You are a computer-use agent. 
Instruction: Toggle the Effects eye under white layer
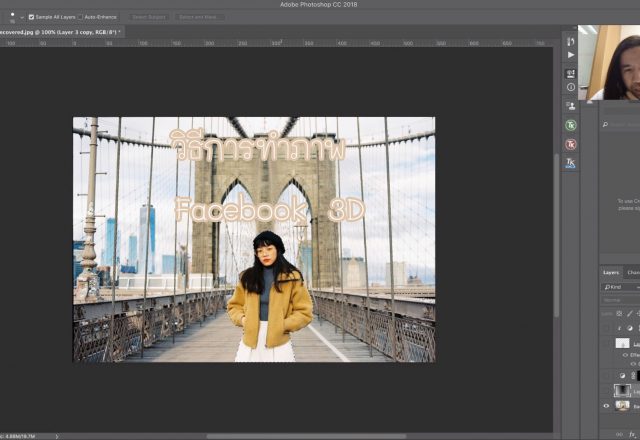click(625, 355)
